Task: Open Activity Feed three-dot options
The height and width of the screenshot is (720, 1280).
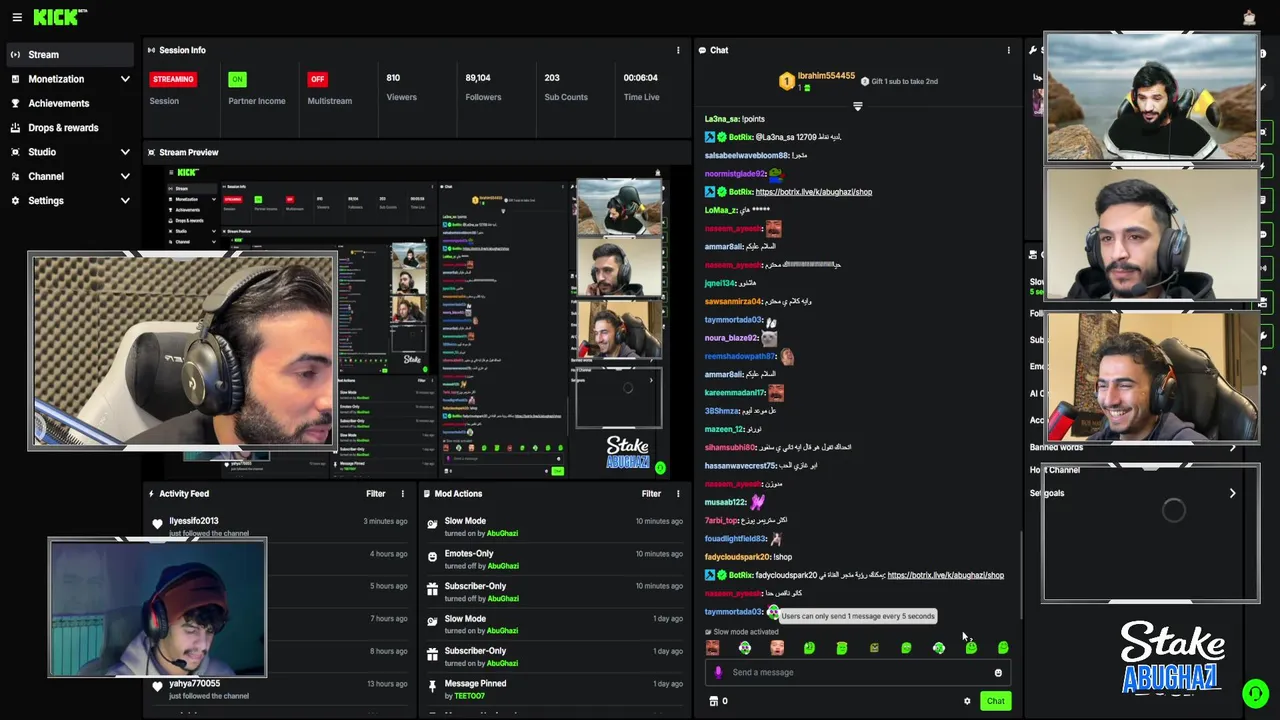Action: pos(403,493)
